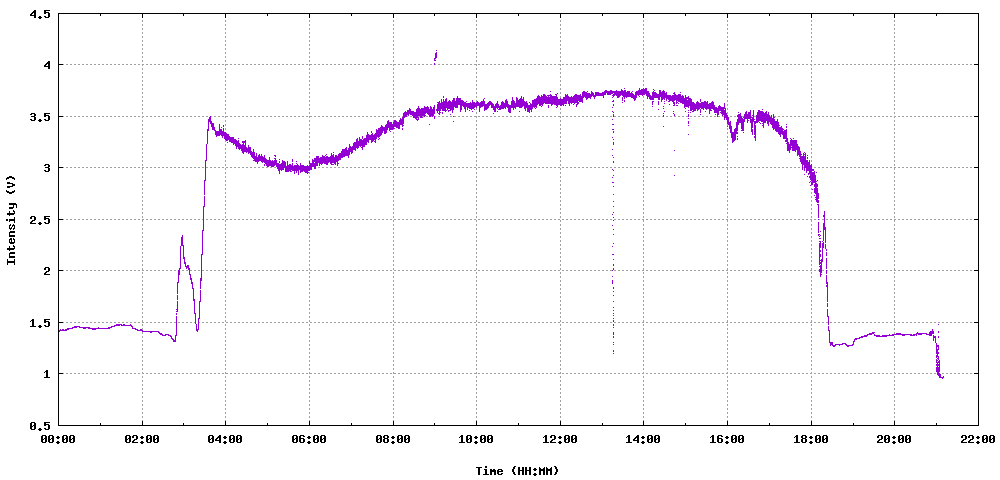Click the 06:00 x-axis tick label
The width and height of the screenshot is (1000, 480).
(309, 439)
